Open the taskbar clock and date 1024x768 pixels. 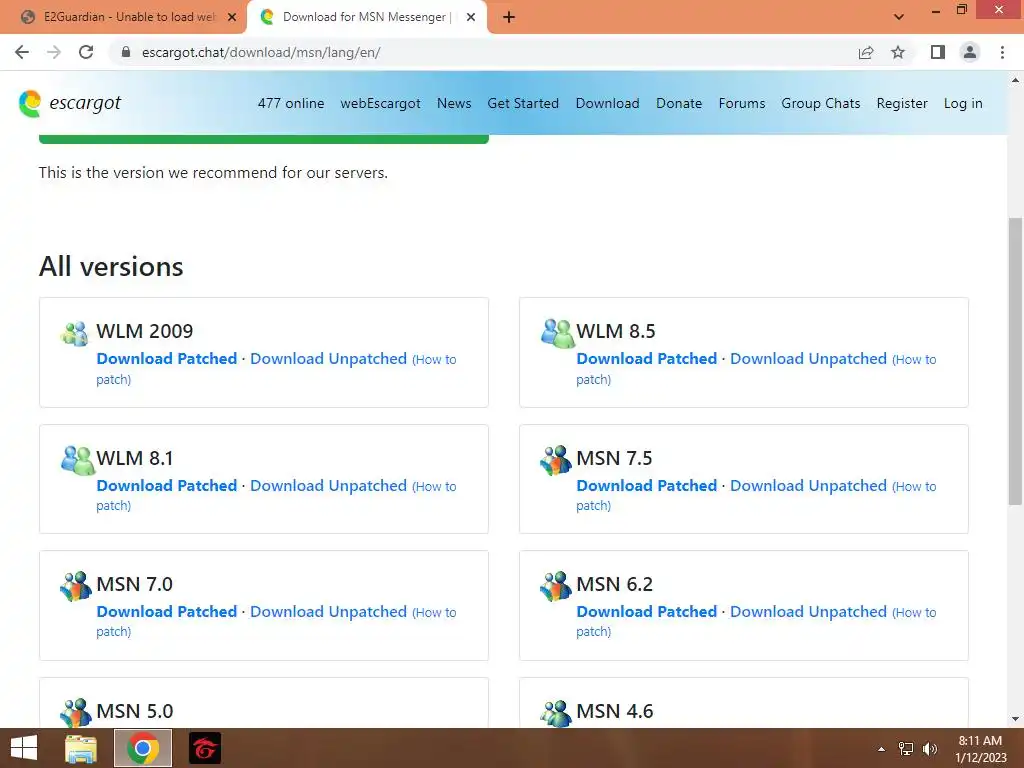tap(980, 748)
